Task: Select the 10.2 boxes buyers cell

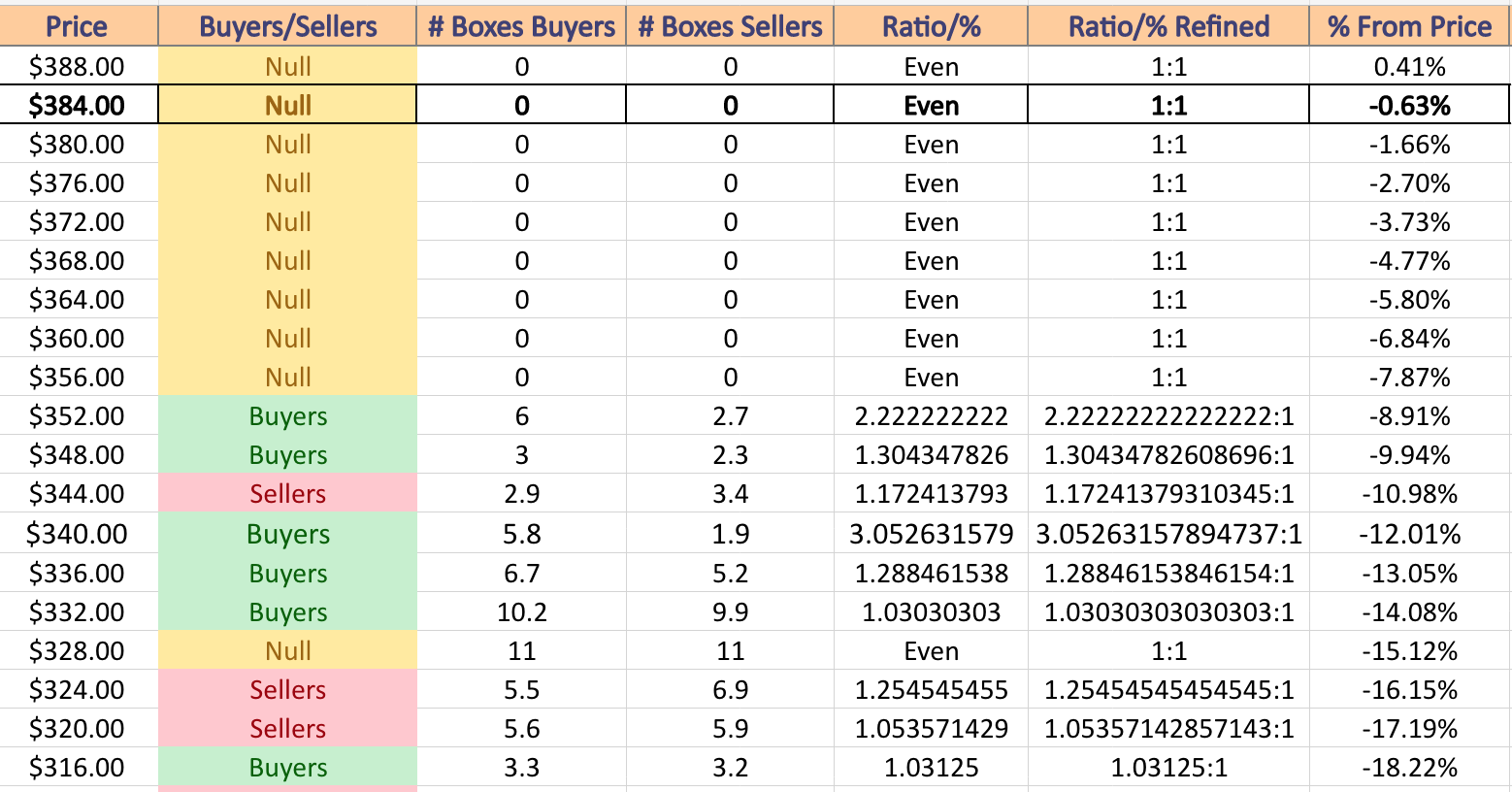Action: pyautogui.click(x=521, y=611)
